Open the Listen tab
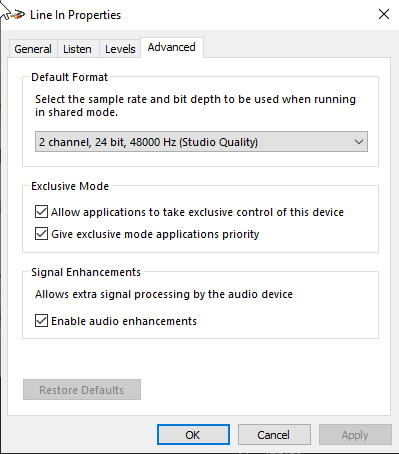The image size is (399, 454). click(77, 49)
